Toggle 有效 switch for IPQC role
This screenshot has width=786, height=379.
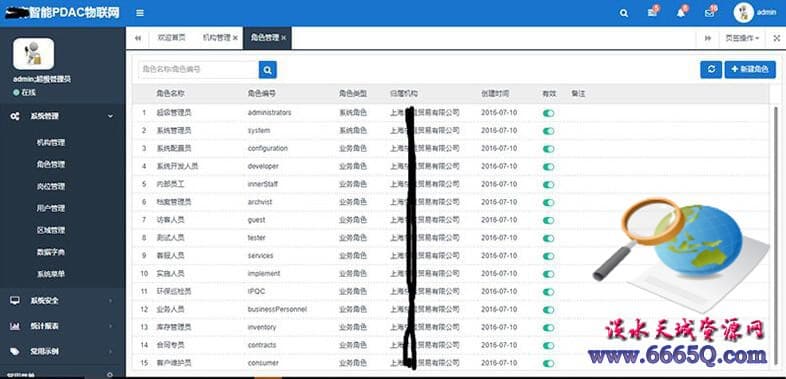[548, 292]
